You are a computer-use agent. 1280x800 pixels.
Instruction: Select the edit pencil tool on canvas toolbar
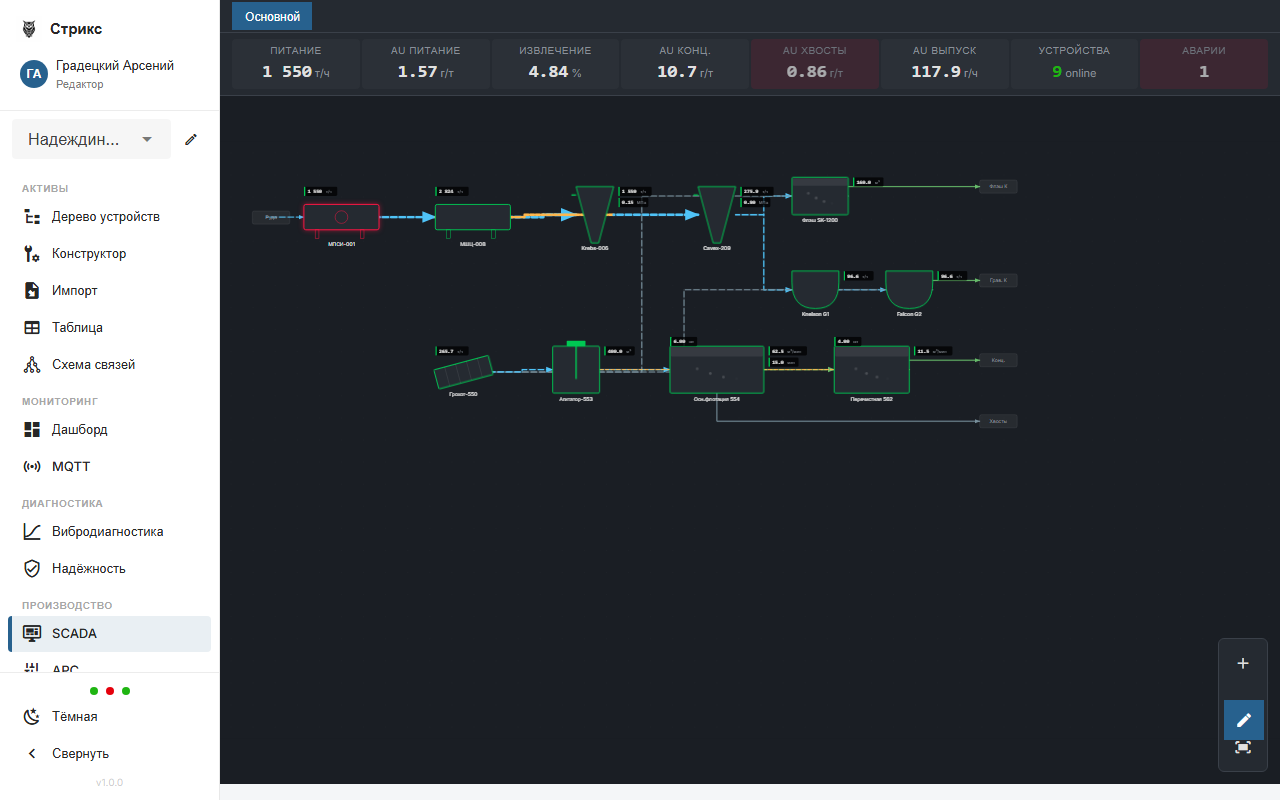click(x=1243, y=720)
